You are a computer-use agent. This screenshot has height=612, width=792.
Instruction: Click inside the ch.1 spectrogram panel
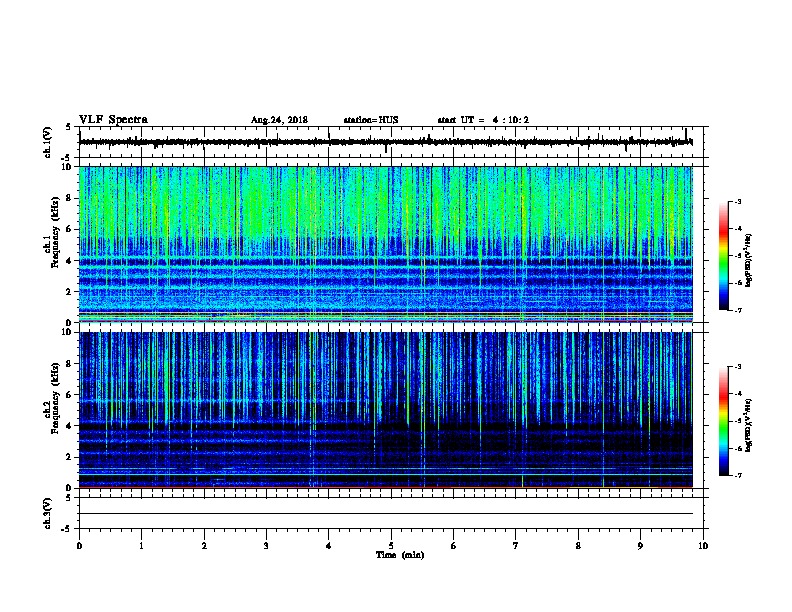coord(391,244)
